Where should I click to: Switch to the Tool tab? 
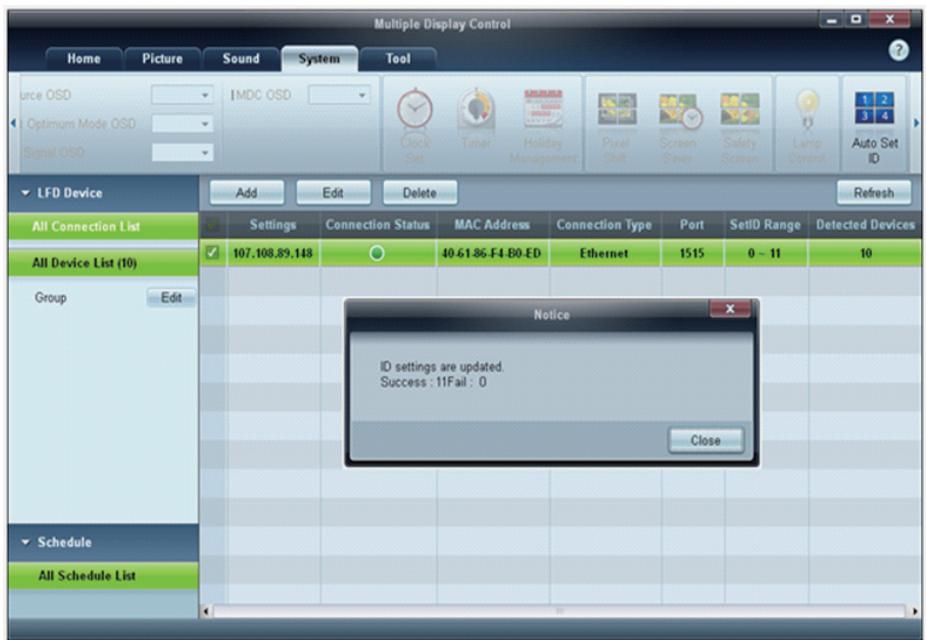[398, 59]
